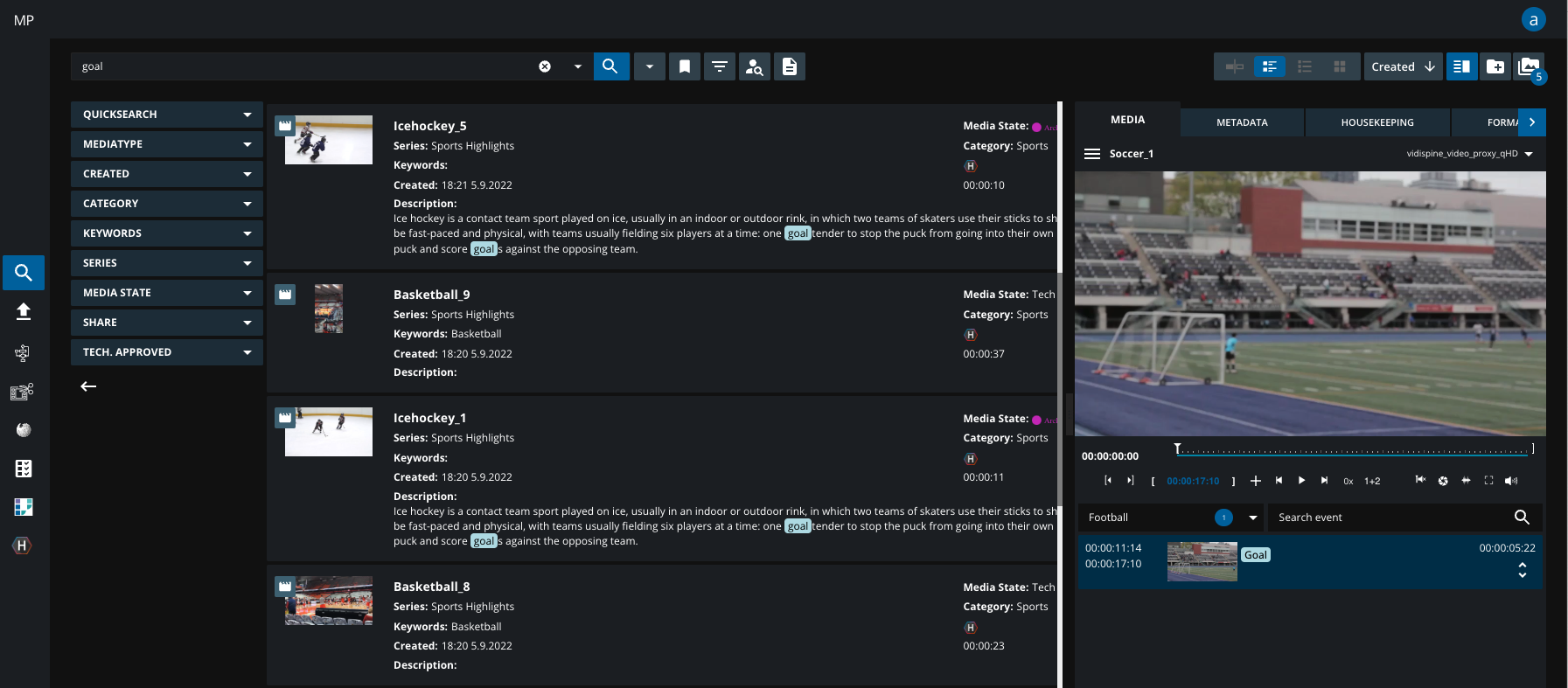Play the Soccer_1 video
This screenshot has width=1568, height=688.
(1301, 481)
